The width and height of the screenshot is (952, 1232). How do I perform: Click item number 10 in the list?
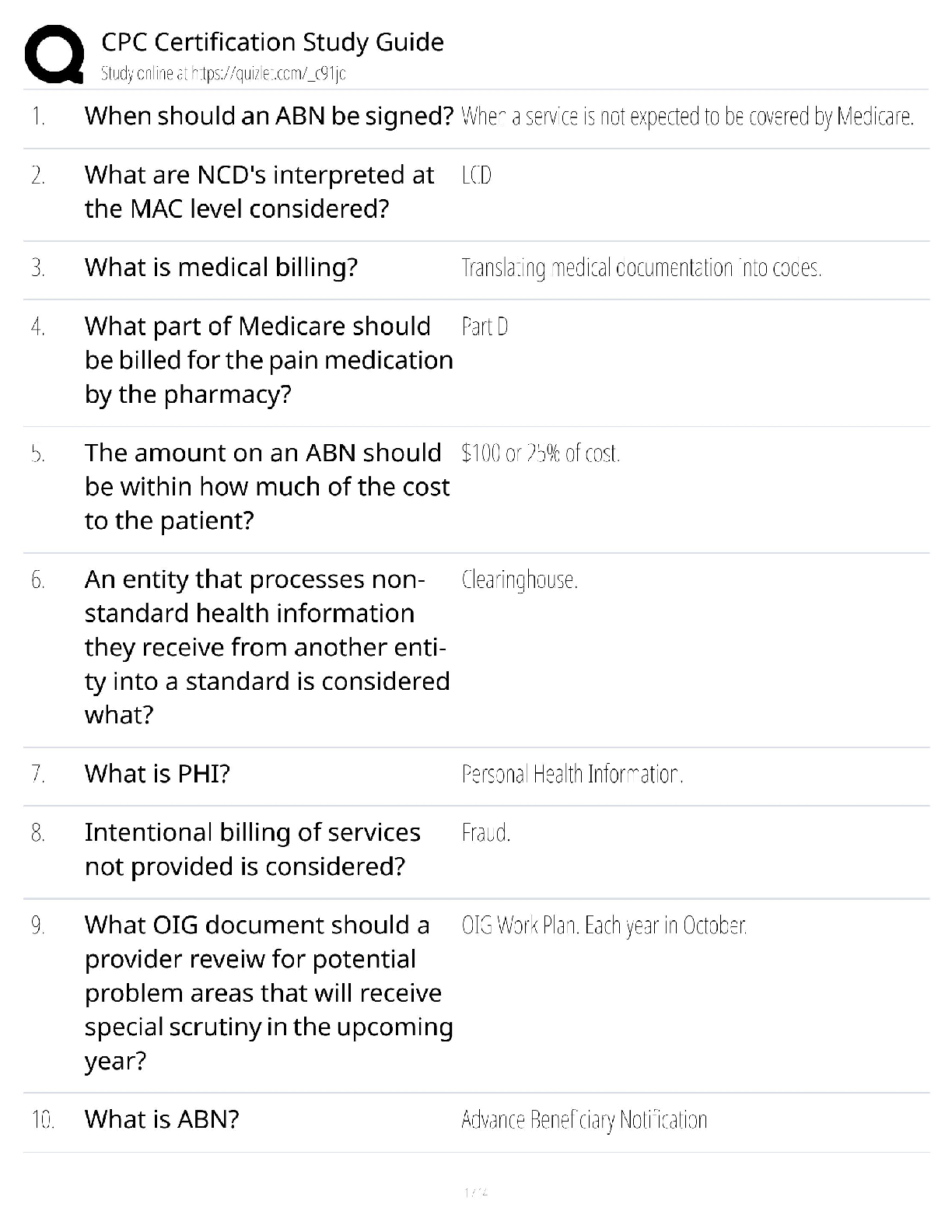(x=42, y=1120)
